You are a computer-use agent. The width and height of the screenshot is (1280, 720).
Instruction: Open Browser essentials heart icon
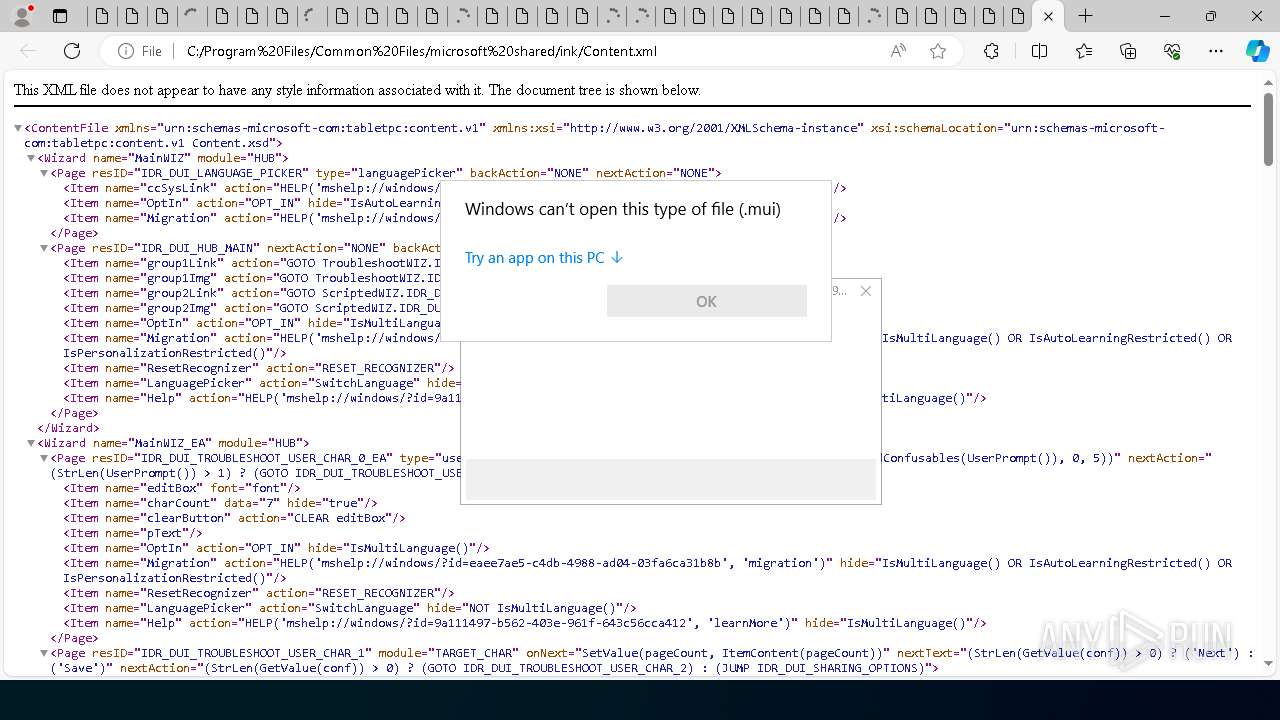[1172, 51]
